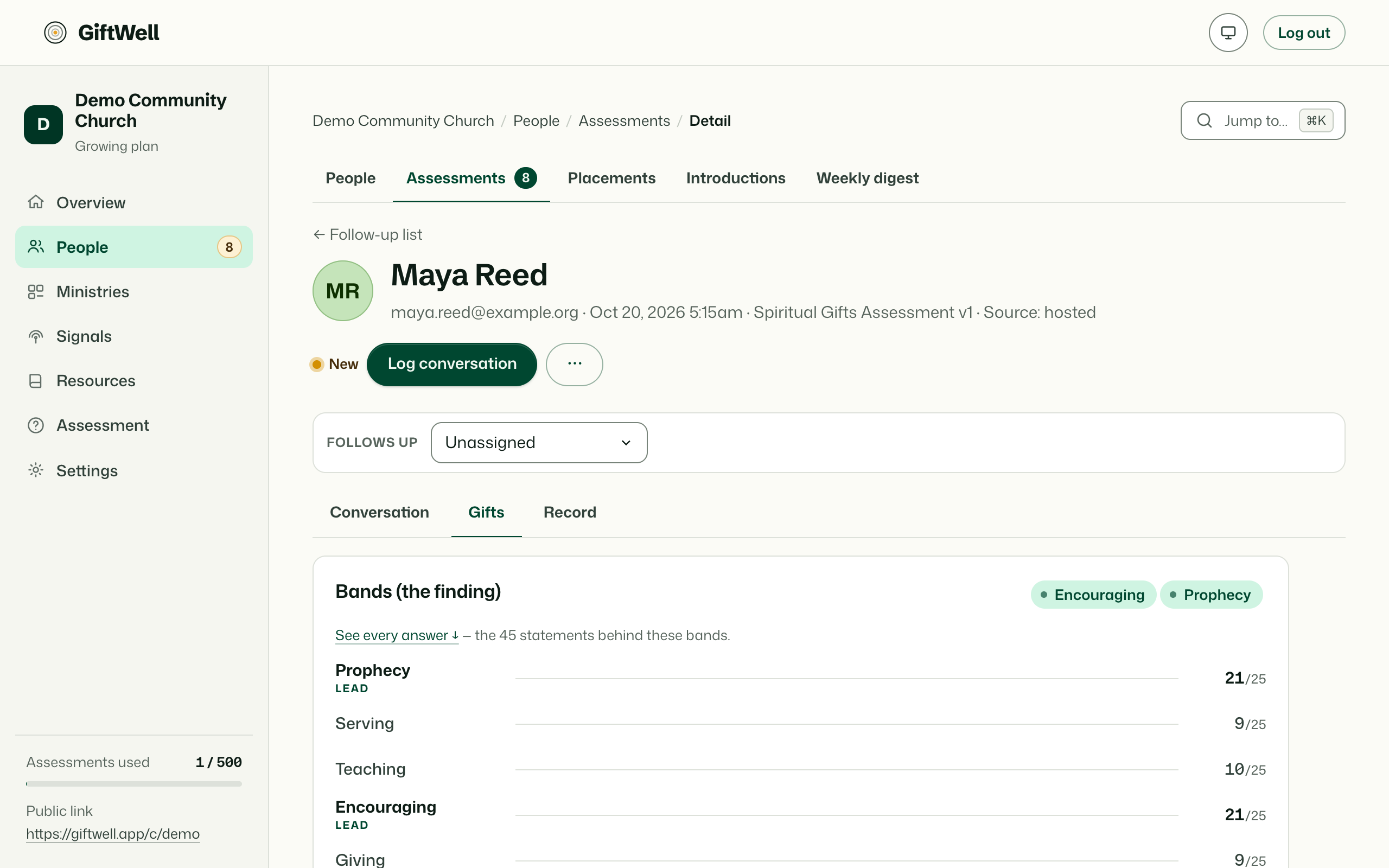
Task: Click the MR avatar circle
Action: coord(343,291)
